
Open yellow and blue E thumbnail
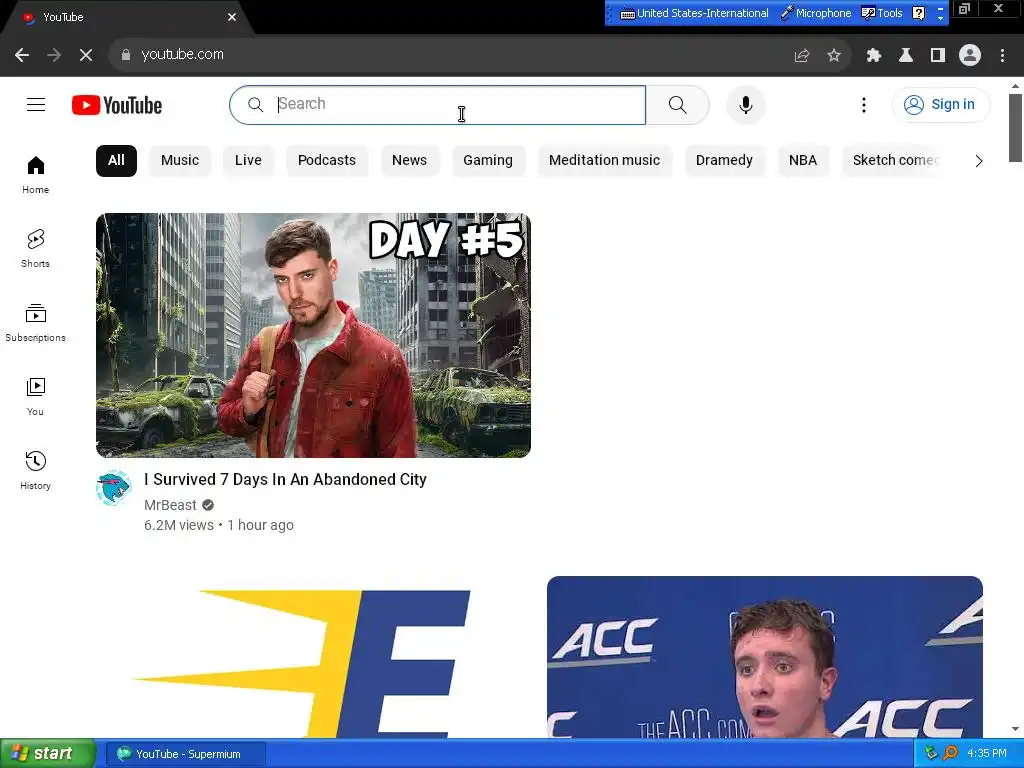313,657
